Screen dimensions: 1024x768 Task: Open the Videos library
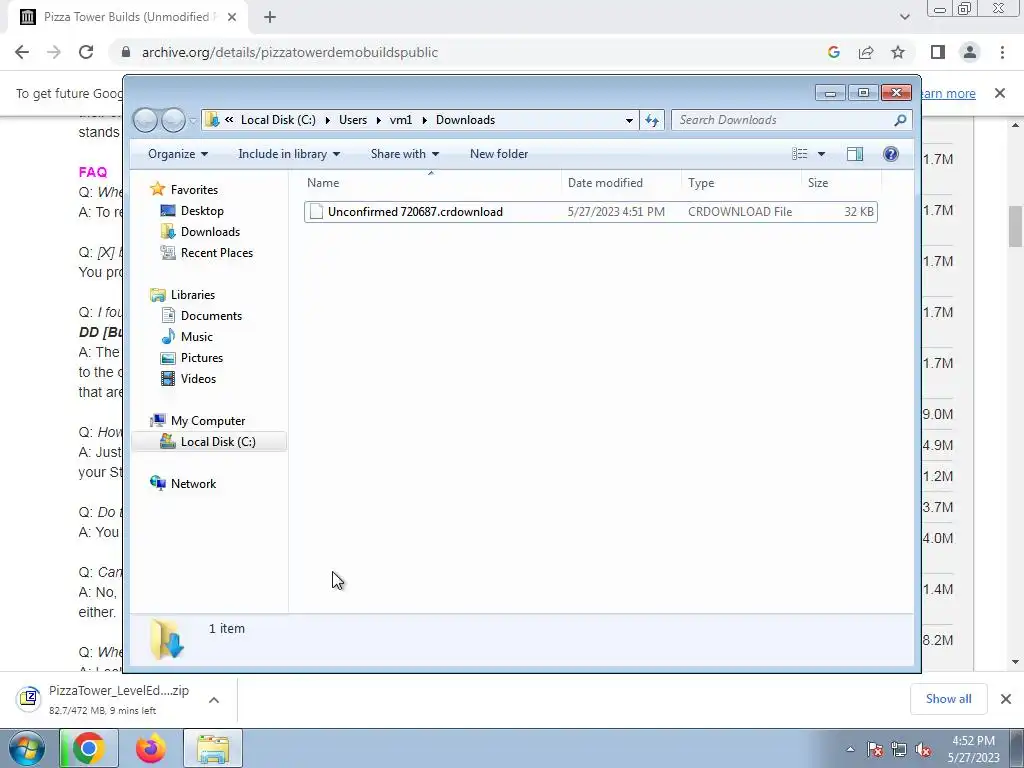pos(198,379)
